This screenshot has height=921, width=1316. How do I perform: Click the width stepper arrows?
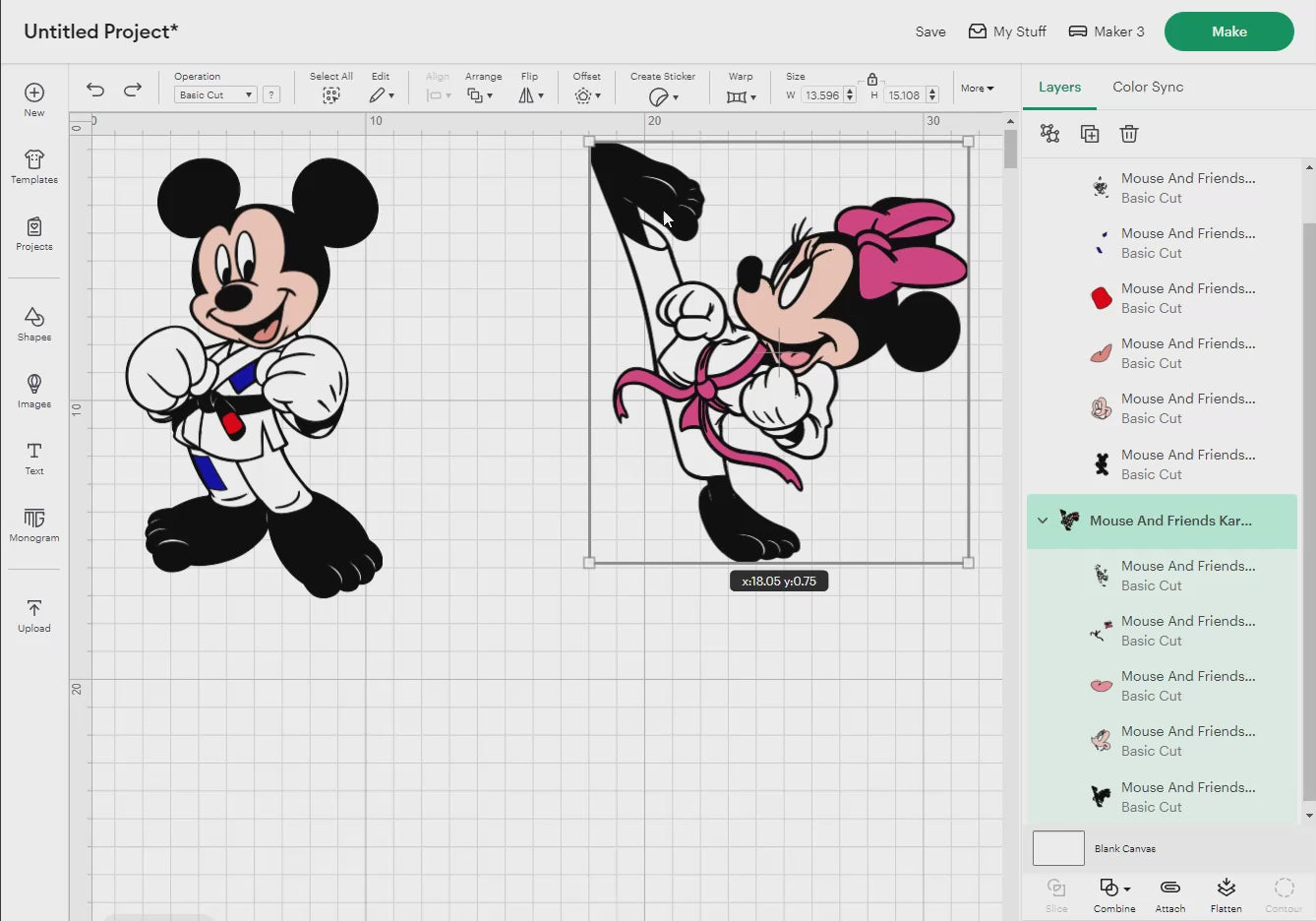[850, 95]
